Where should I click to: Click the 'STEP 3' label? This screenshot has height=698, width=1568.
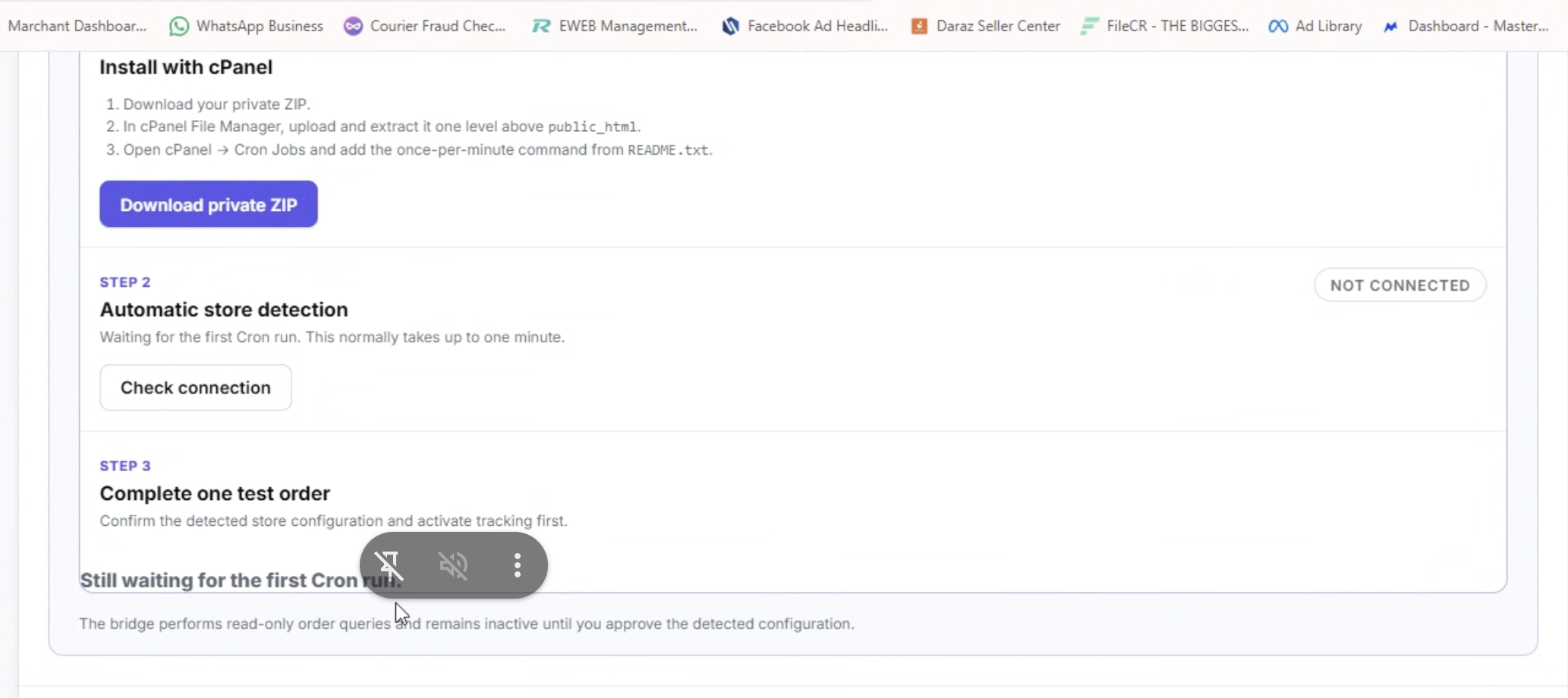(x=125, y=466)
